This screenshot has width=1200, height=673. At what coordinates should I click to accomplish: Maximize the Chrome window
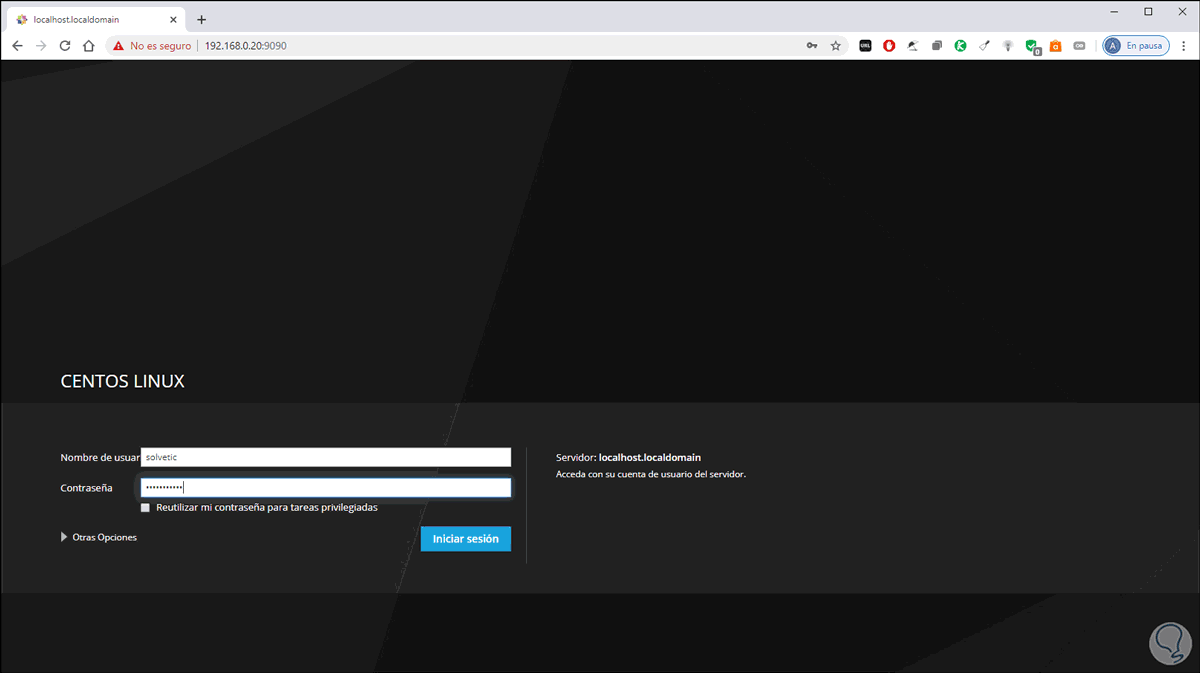pos(1148,11)
